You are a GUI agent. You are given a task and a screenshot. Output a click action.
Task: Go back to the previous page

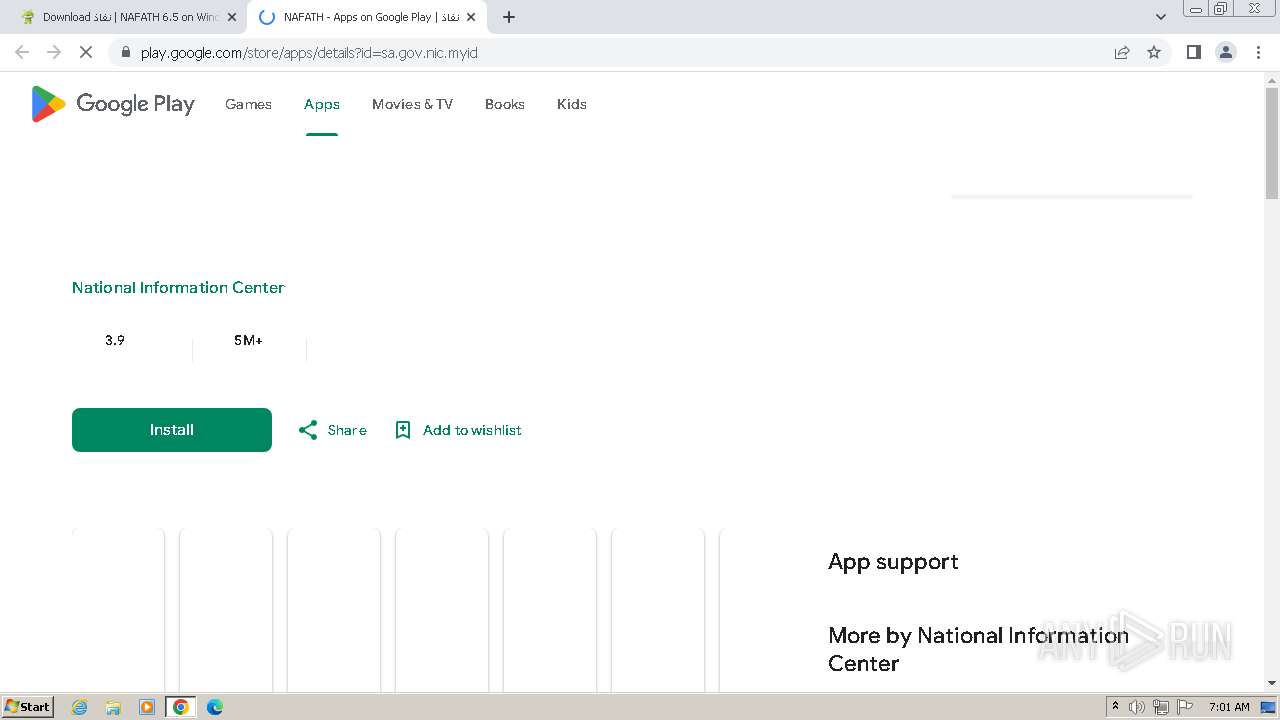click(22, 52)
